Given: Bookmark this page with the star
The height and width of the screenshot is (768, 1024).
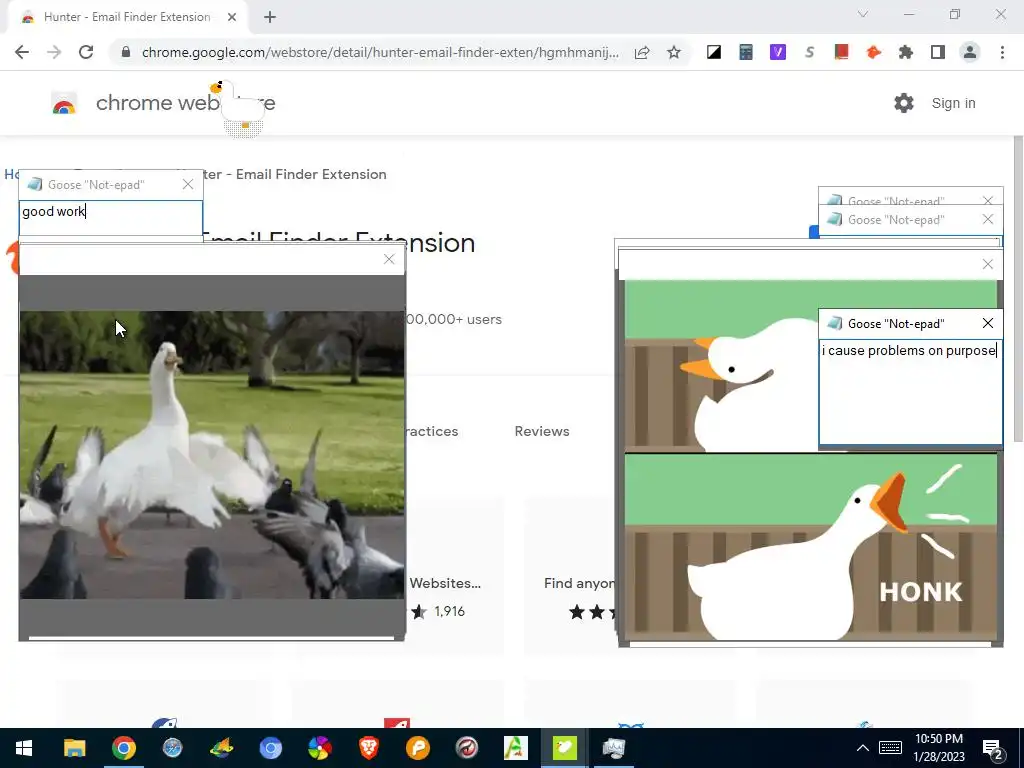Looking at the screenshot, I should pyautogui.click(x=674, y=52).
